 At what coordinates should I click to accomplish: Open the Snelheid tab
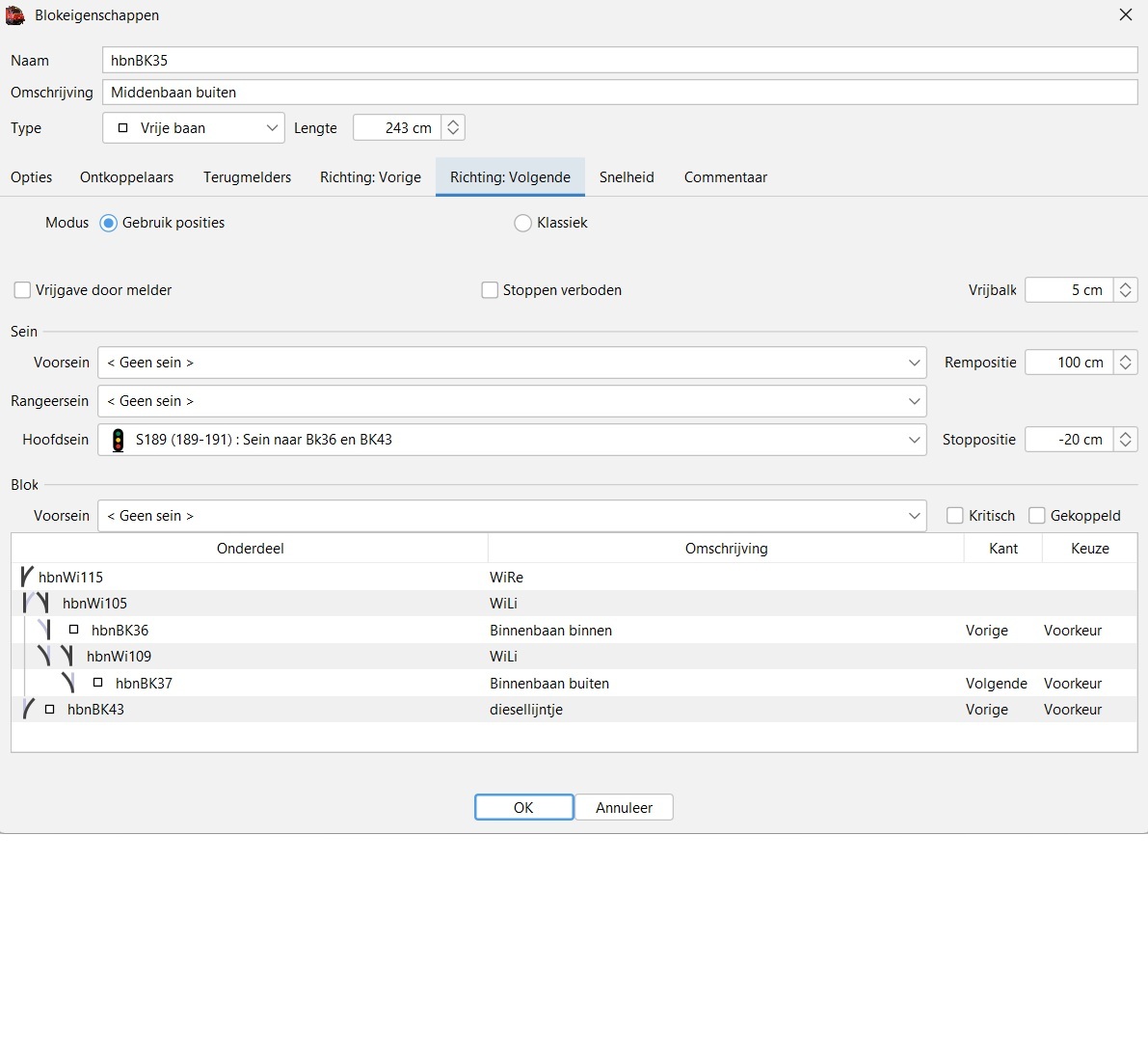click(627, 177)
